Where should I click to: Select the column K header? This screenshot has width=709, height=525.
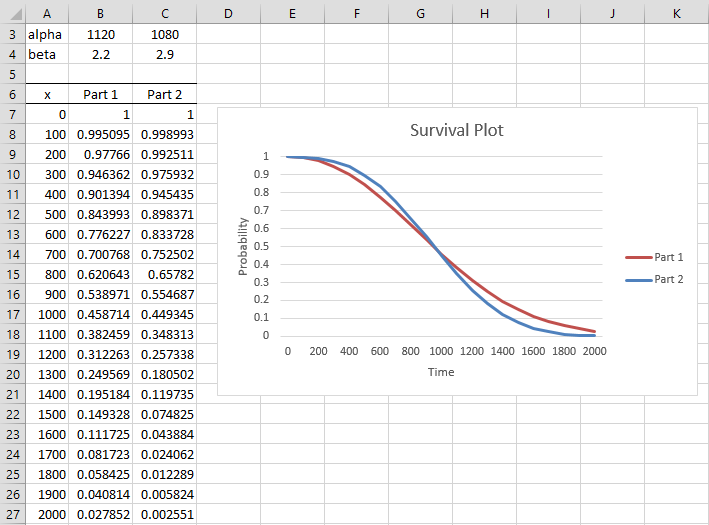pyautogui.click(x=676, y=13)
